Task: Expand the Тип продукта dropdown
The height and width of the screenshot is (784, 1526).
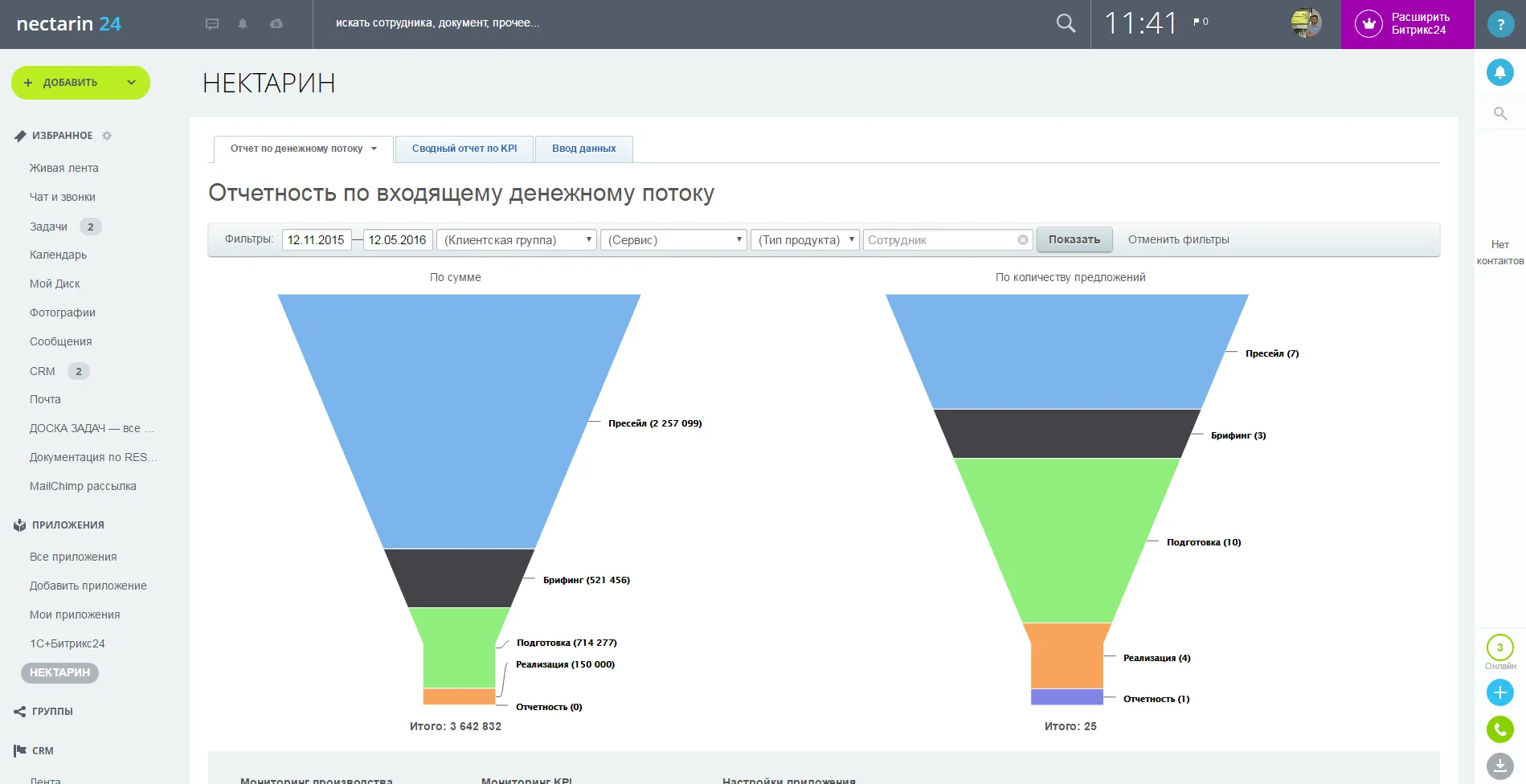Action: tap(804, 240)
